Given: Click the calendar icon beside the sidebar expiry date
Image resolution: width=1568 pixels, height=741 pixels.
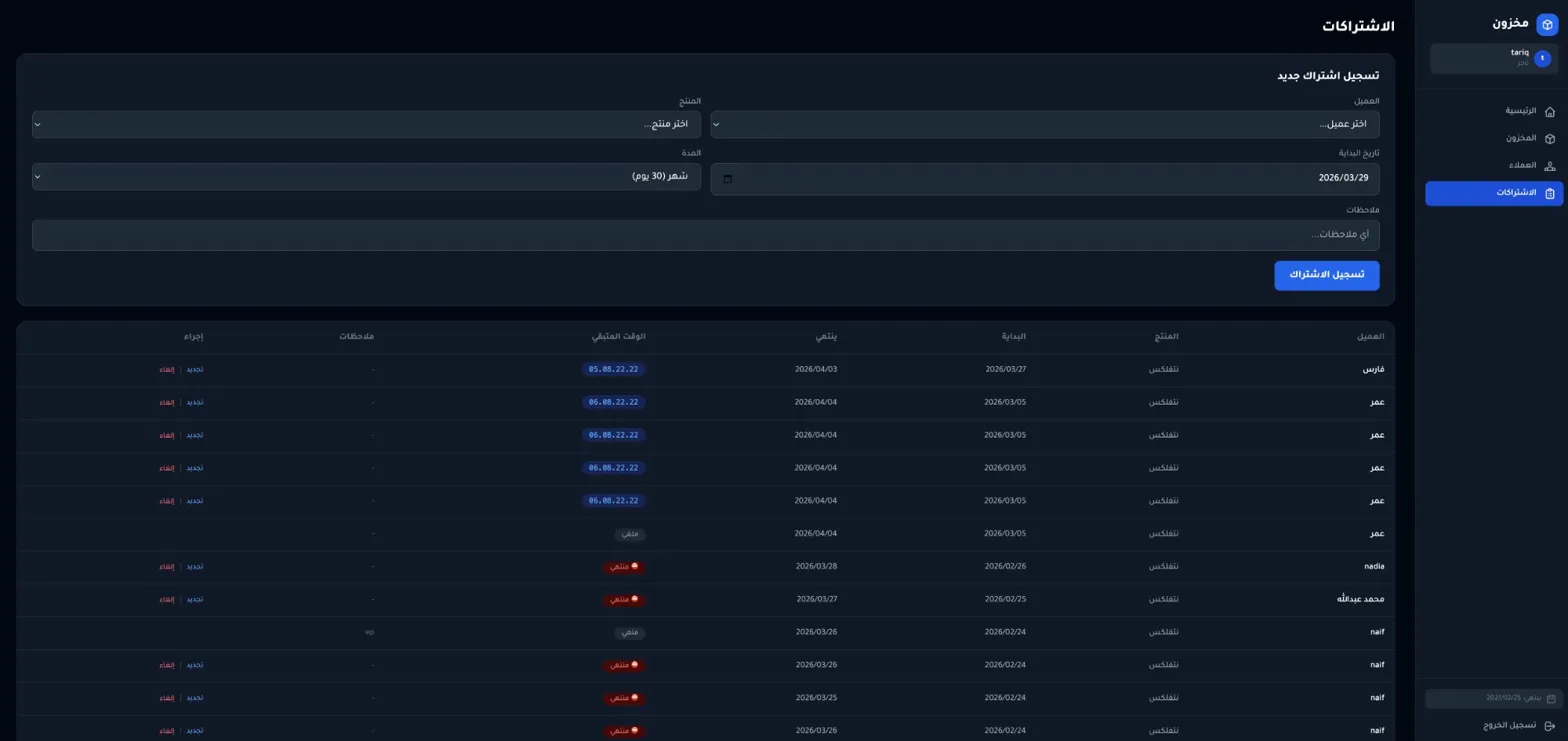Looking at the screenshot, I should pos(1551,698).
